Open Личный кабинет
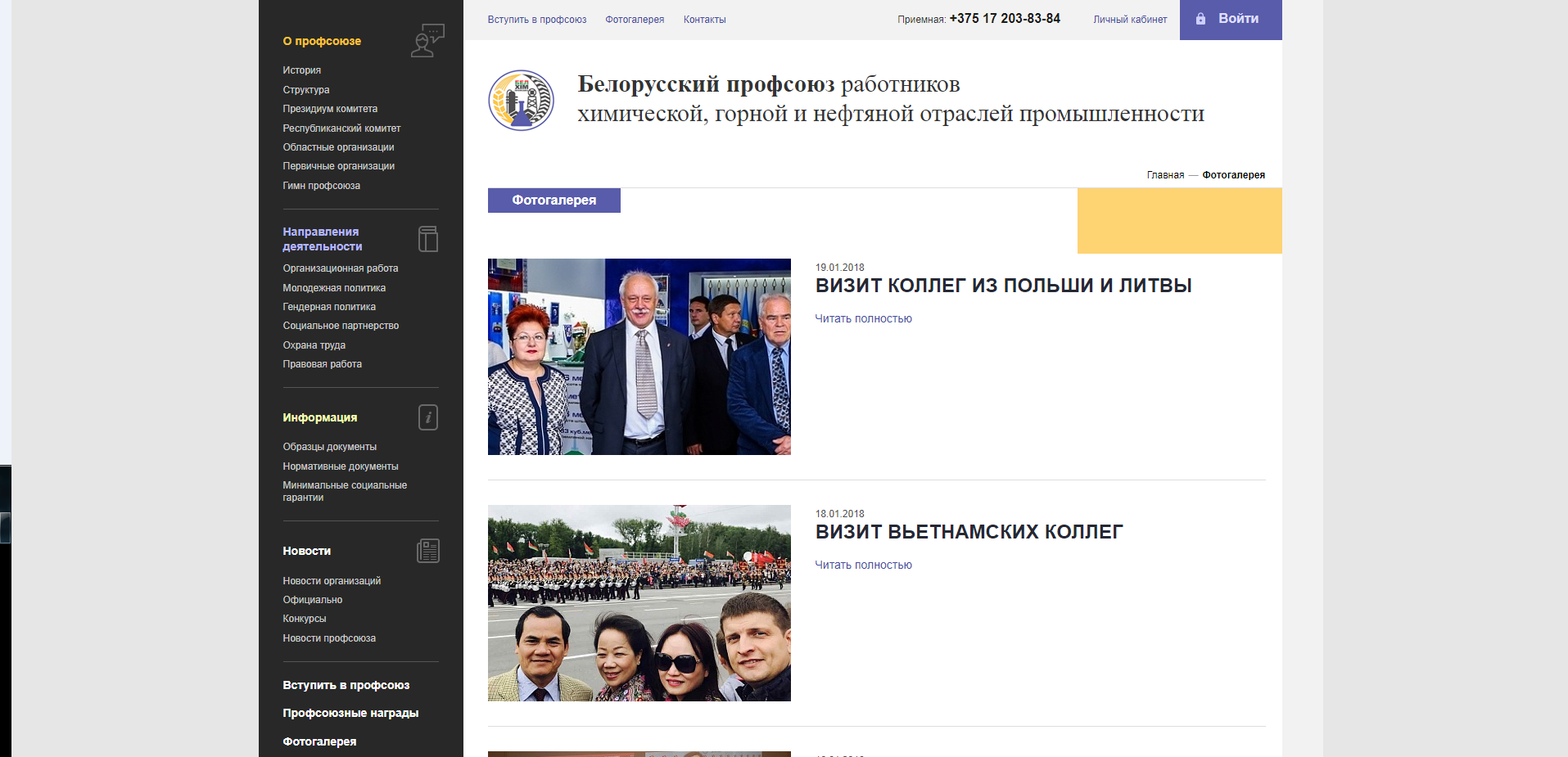 [x=1130, y=20]
